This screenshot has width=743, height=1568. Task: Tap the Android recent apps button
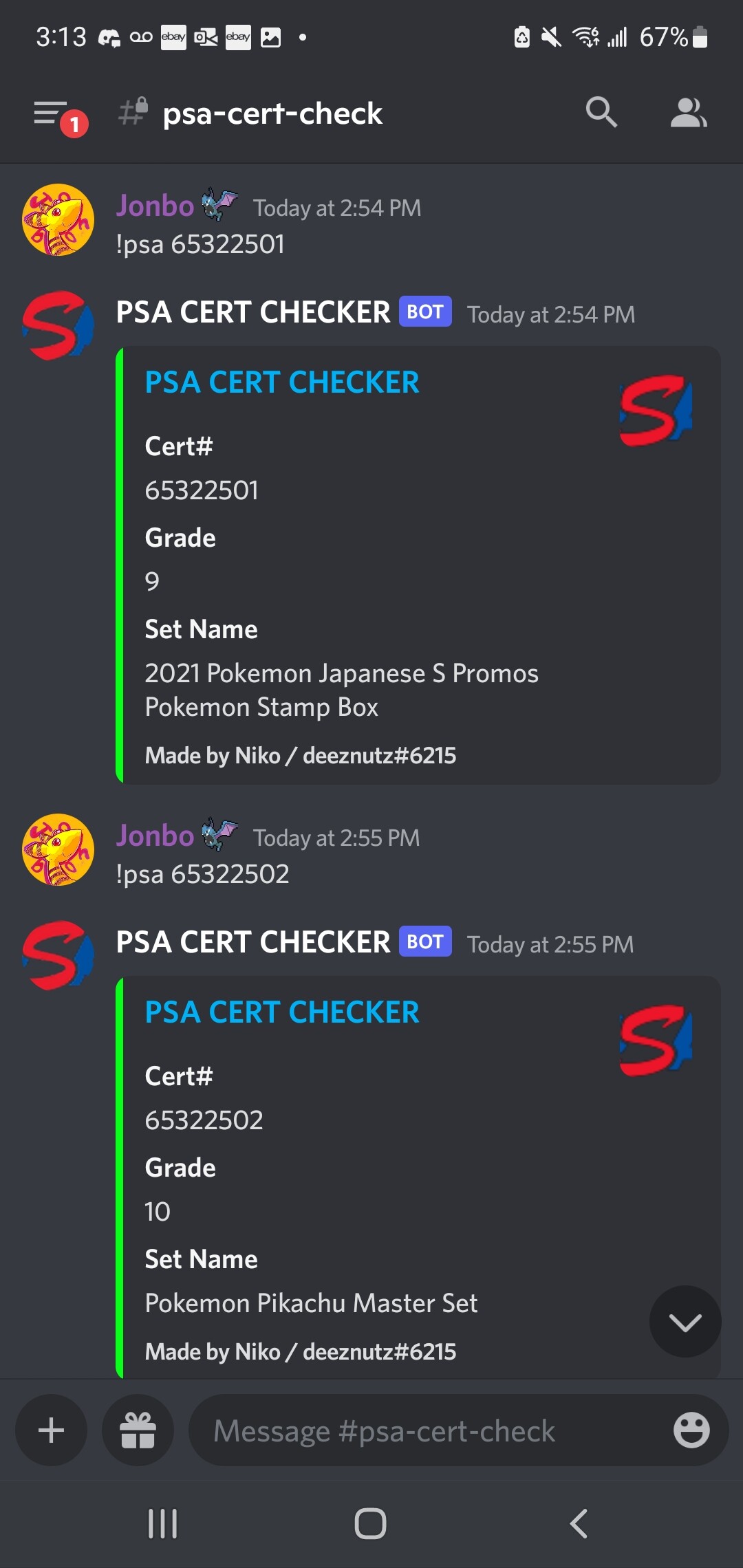coord(163,1524)
